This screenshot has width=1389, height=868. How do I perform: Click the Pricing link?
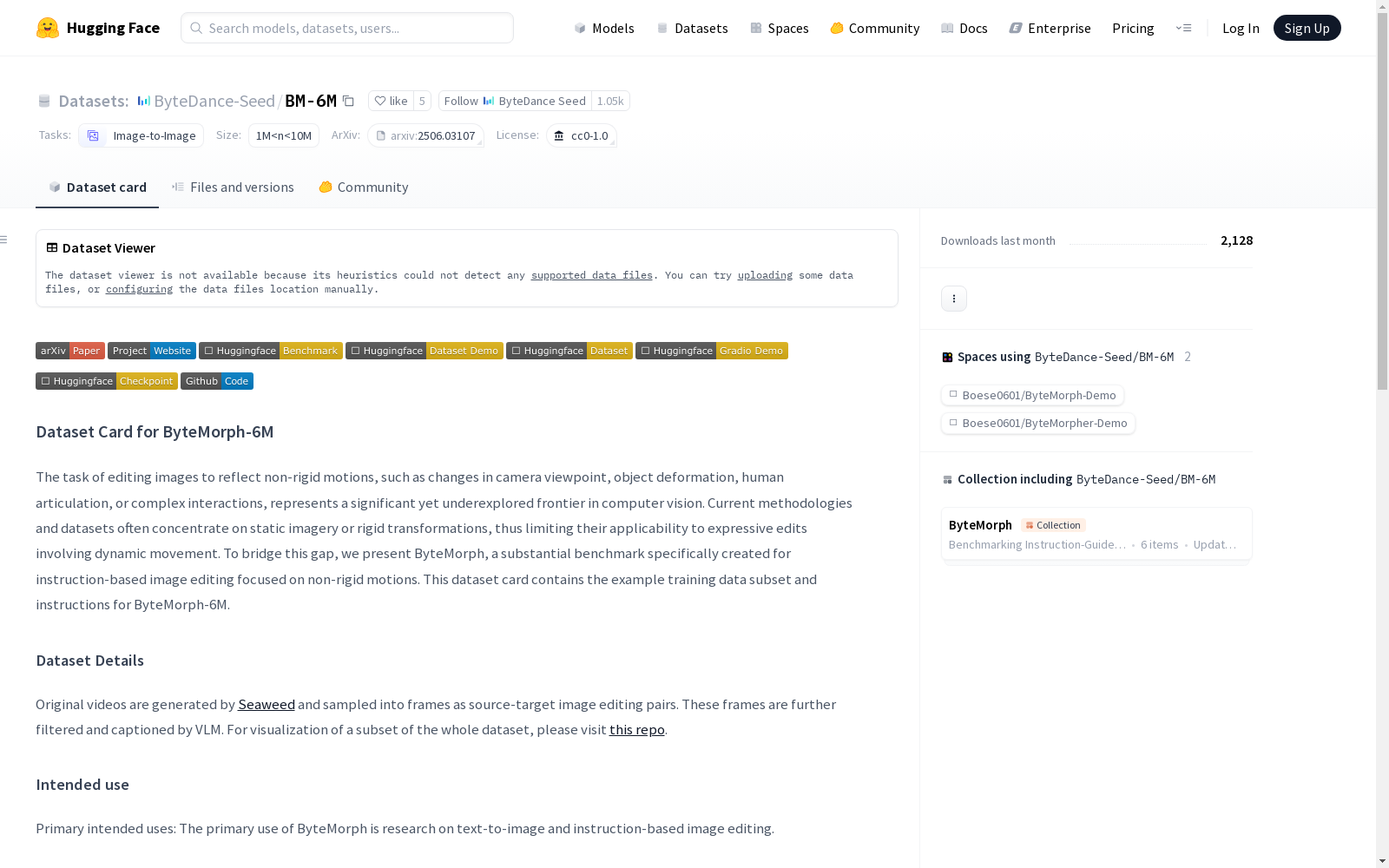click(x=1133, y=28)
